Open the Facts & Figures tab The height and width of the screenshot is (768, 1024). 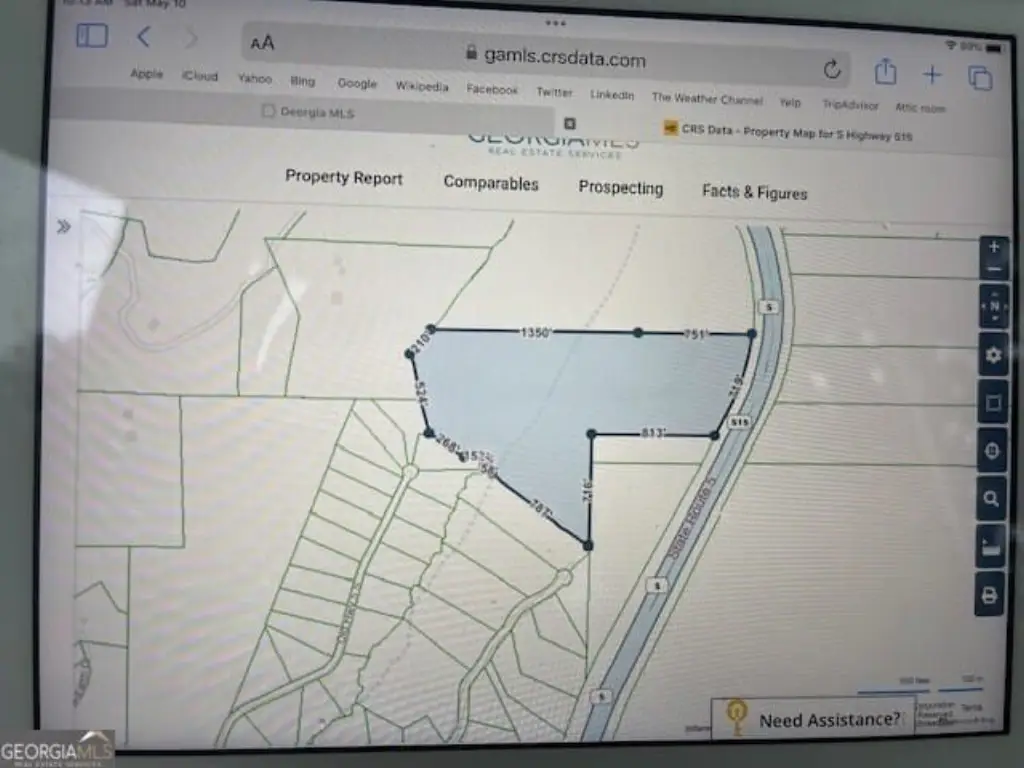(754, 192)
